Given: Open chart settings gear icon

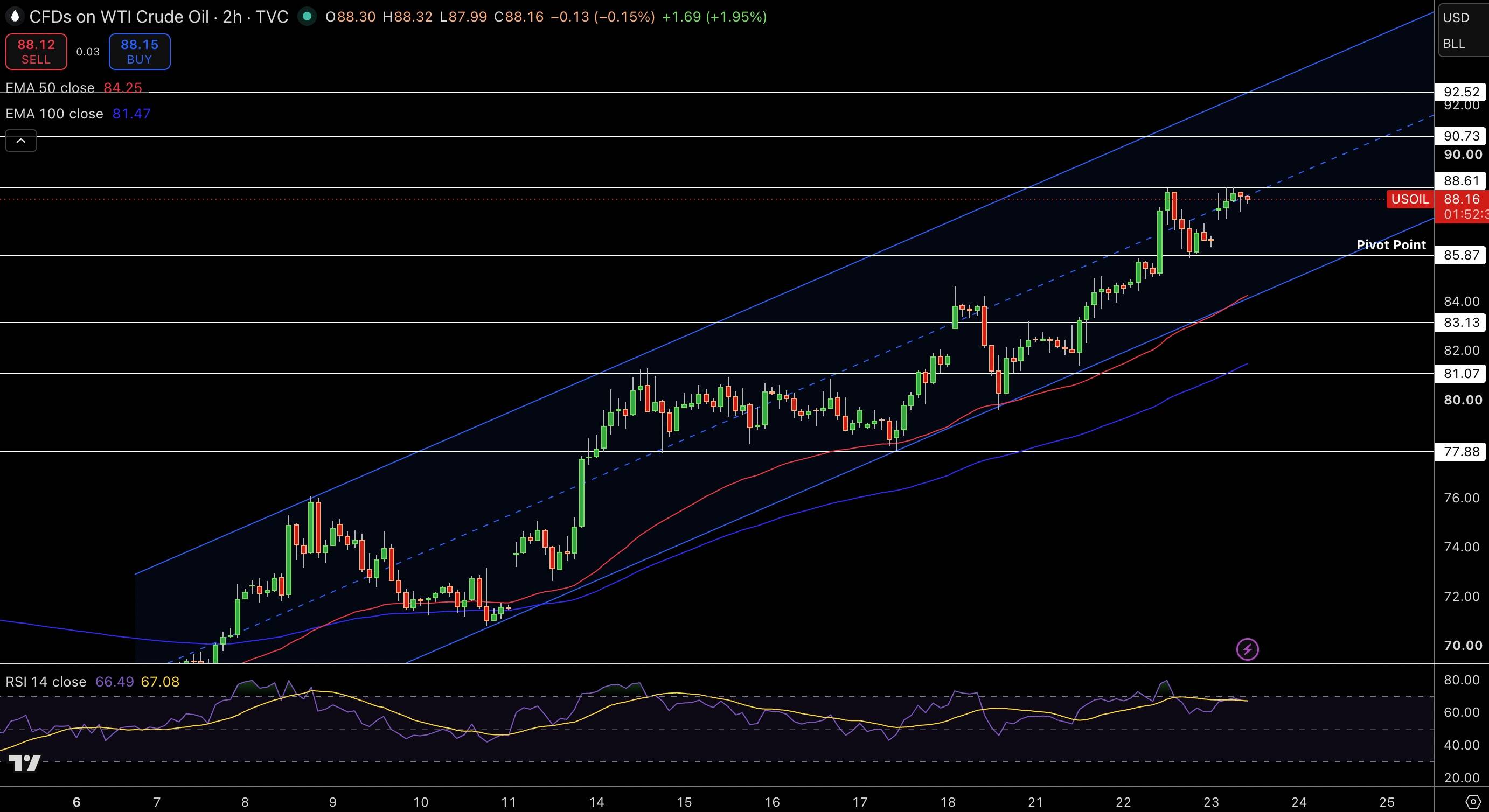Looking at the screenshot, I should [x=1473, y=802].
